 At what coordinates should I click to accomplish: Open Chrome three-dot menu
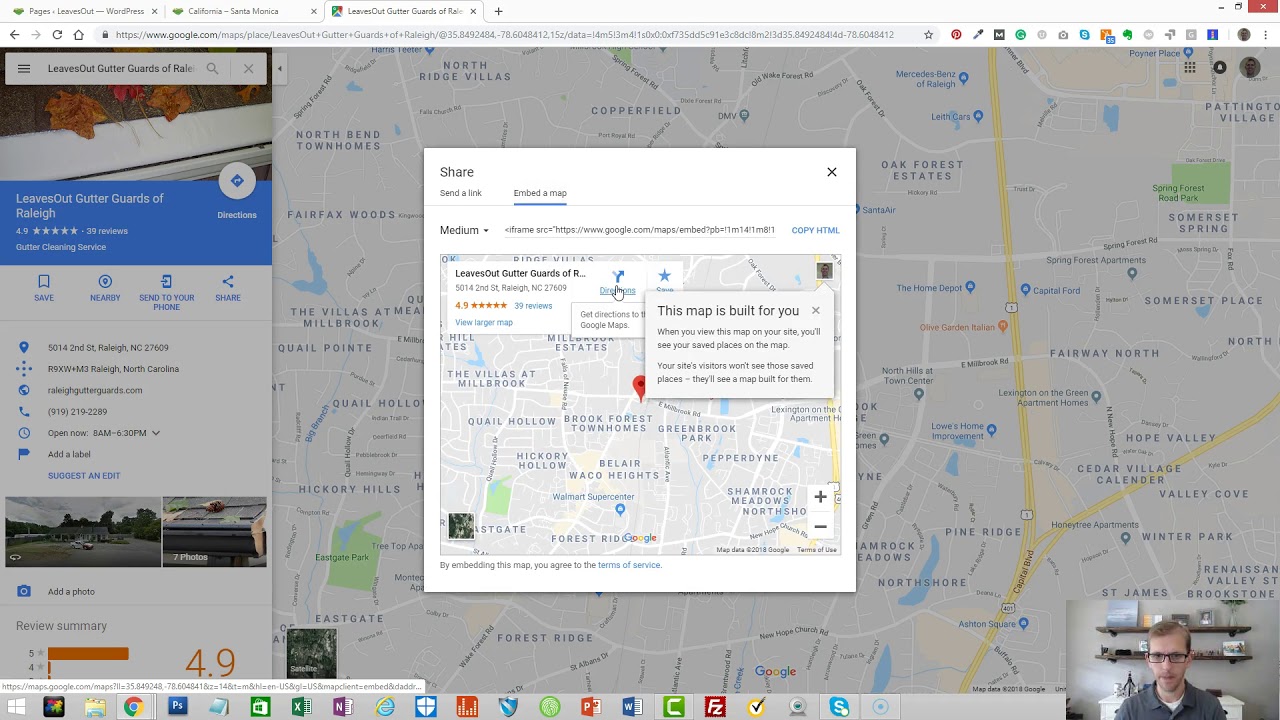pyautogui.click(x=1267, y=35)
